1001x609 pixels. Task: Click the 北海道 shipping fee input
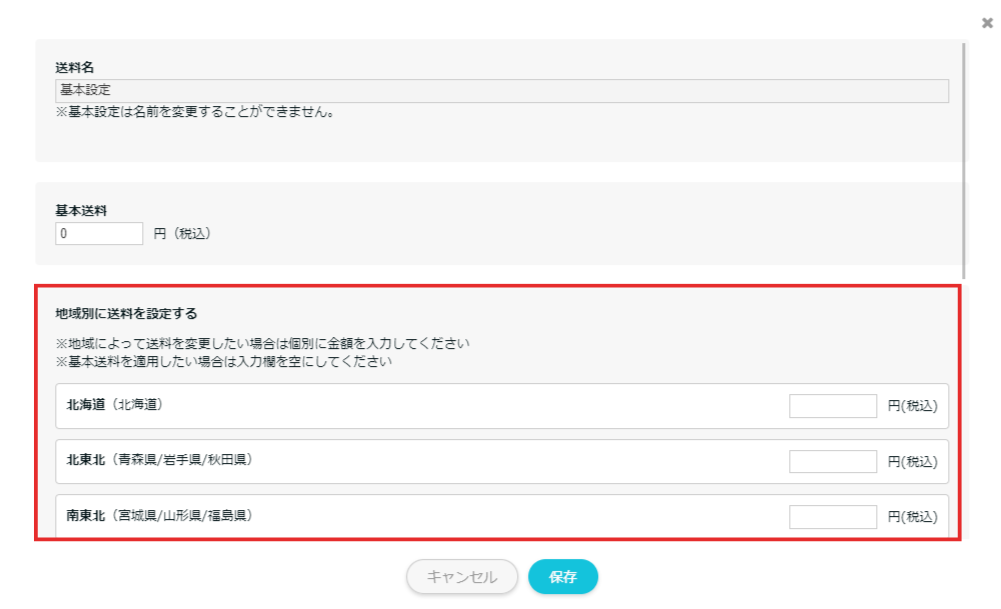coord(832,406)
